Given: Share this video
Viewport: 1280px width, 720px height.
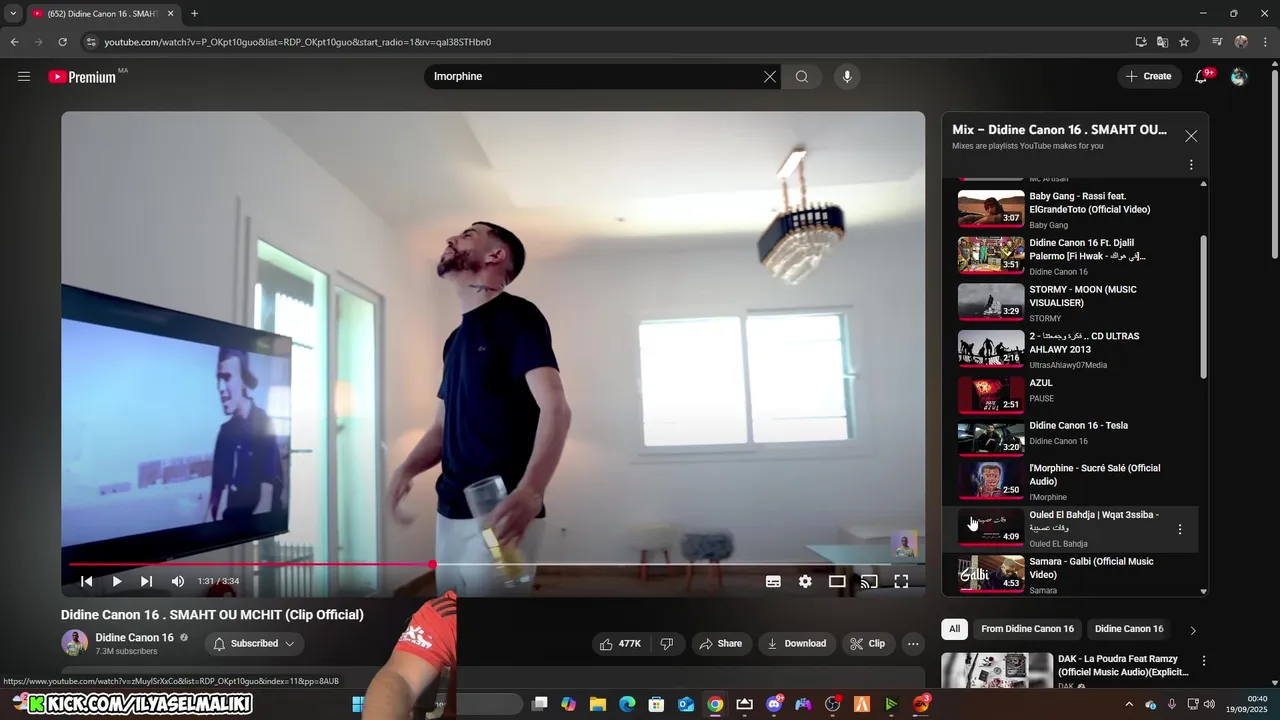Looking at the screenshot, I should 720,644.
